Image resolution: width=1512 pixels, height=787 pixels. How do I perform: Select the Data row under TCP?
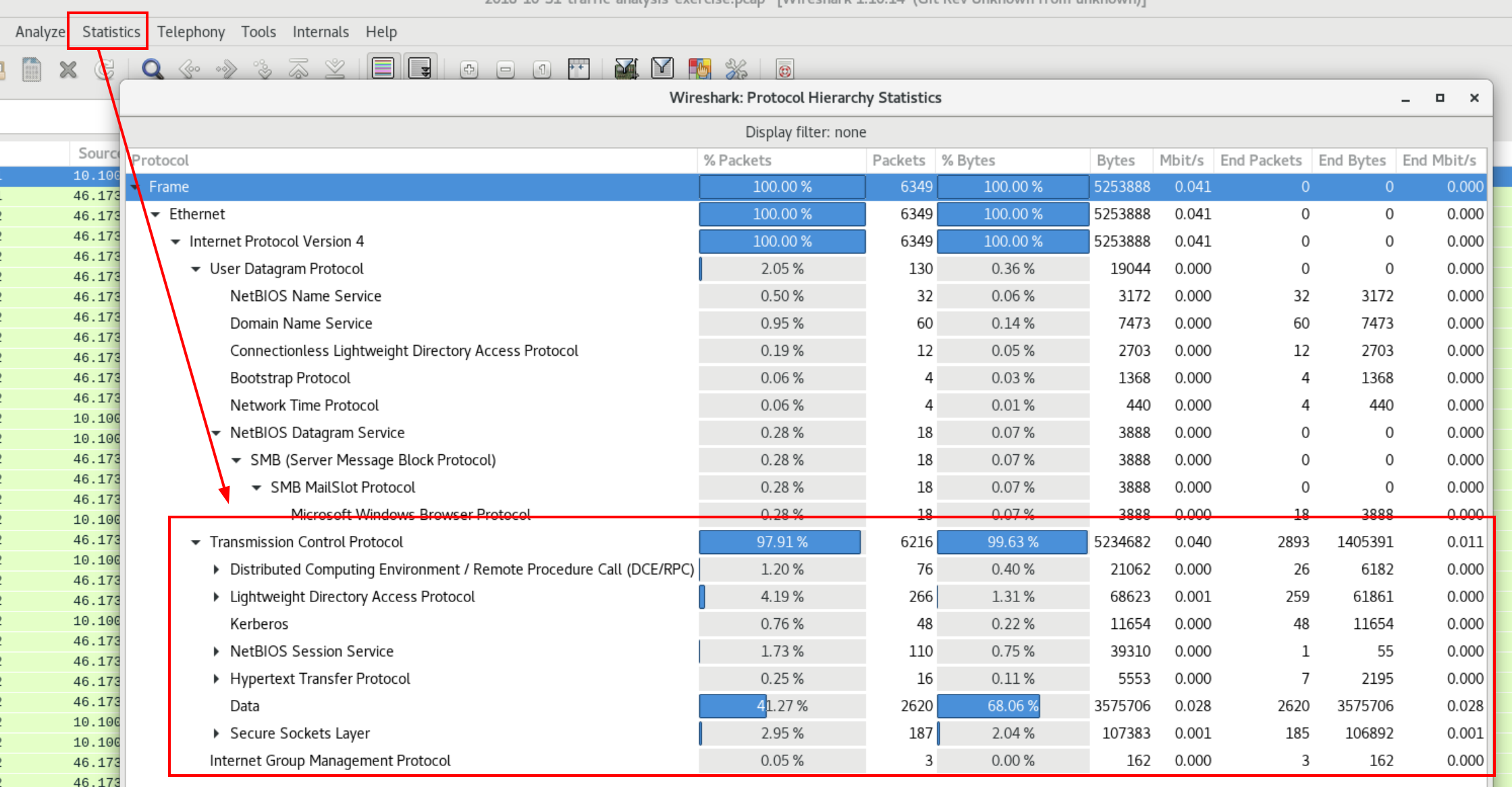(806, 706)
